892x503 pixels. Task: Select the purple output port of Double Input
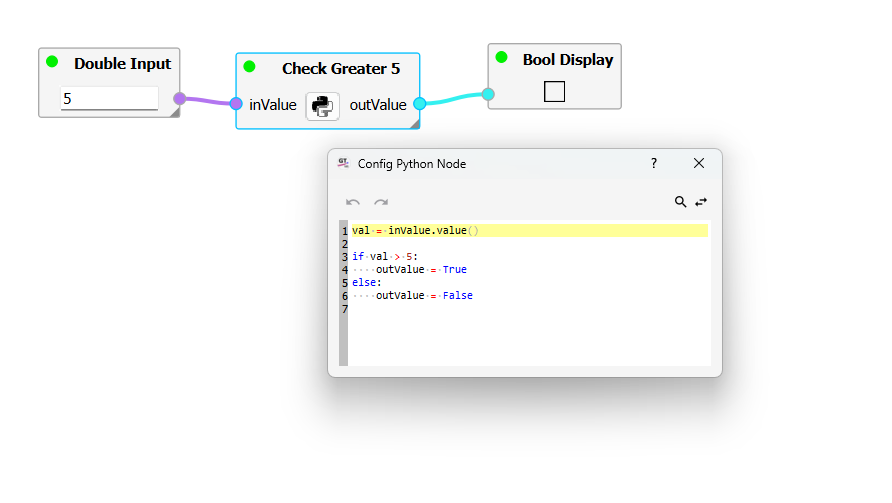180,99
